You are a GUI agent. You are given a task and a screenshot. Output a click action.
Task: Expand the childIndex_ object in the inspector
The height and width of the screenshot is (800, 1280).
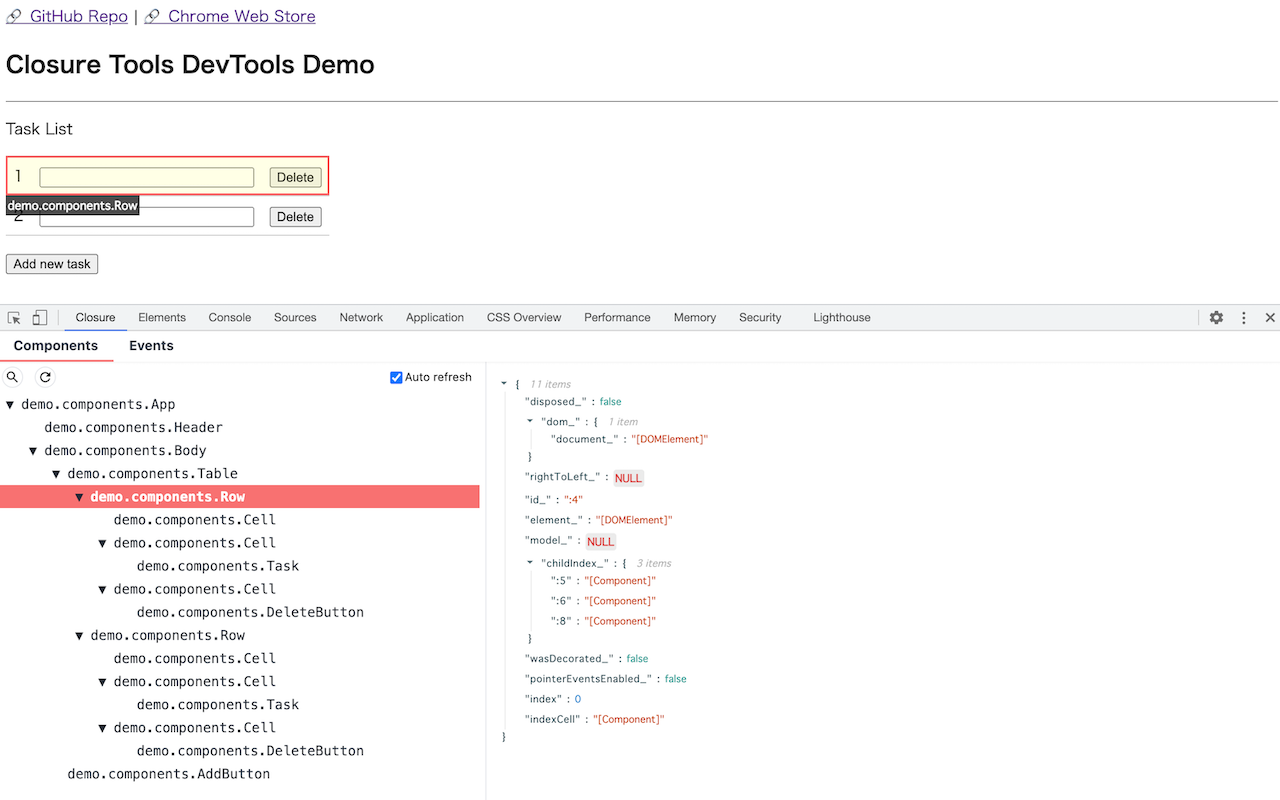pyautogui.click(x=530, y=563)
